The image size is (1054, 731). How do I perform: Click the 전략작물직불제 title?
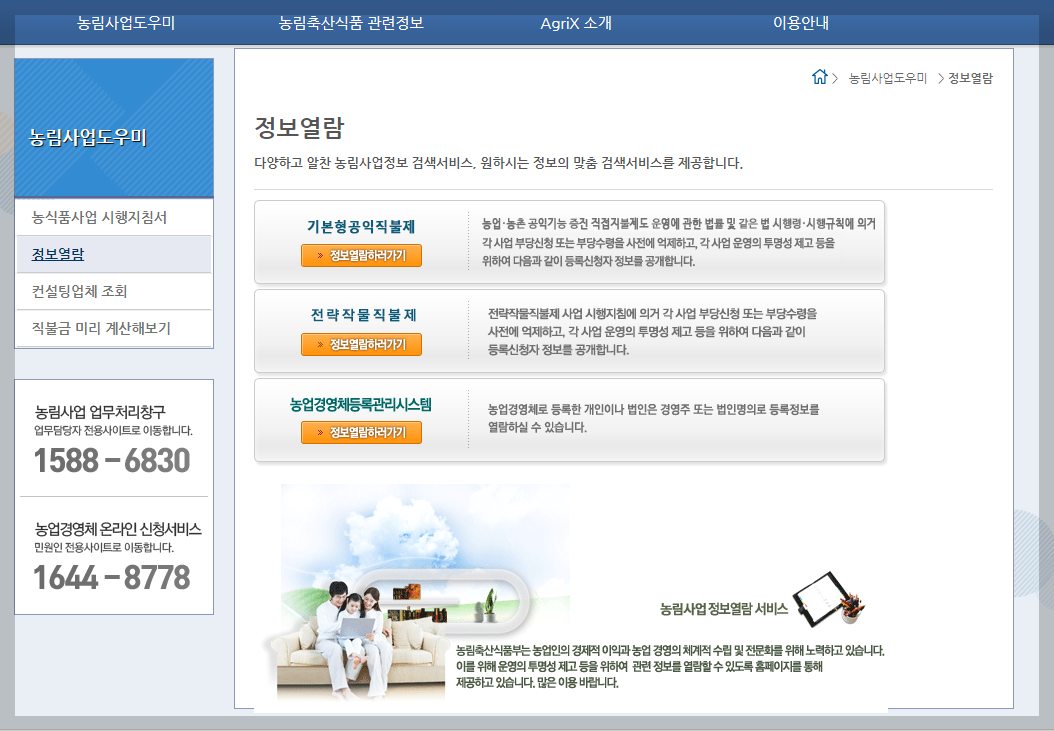click(x=364, y=315)
